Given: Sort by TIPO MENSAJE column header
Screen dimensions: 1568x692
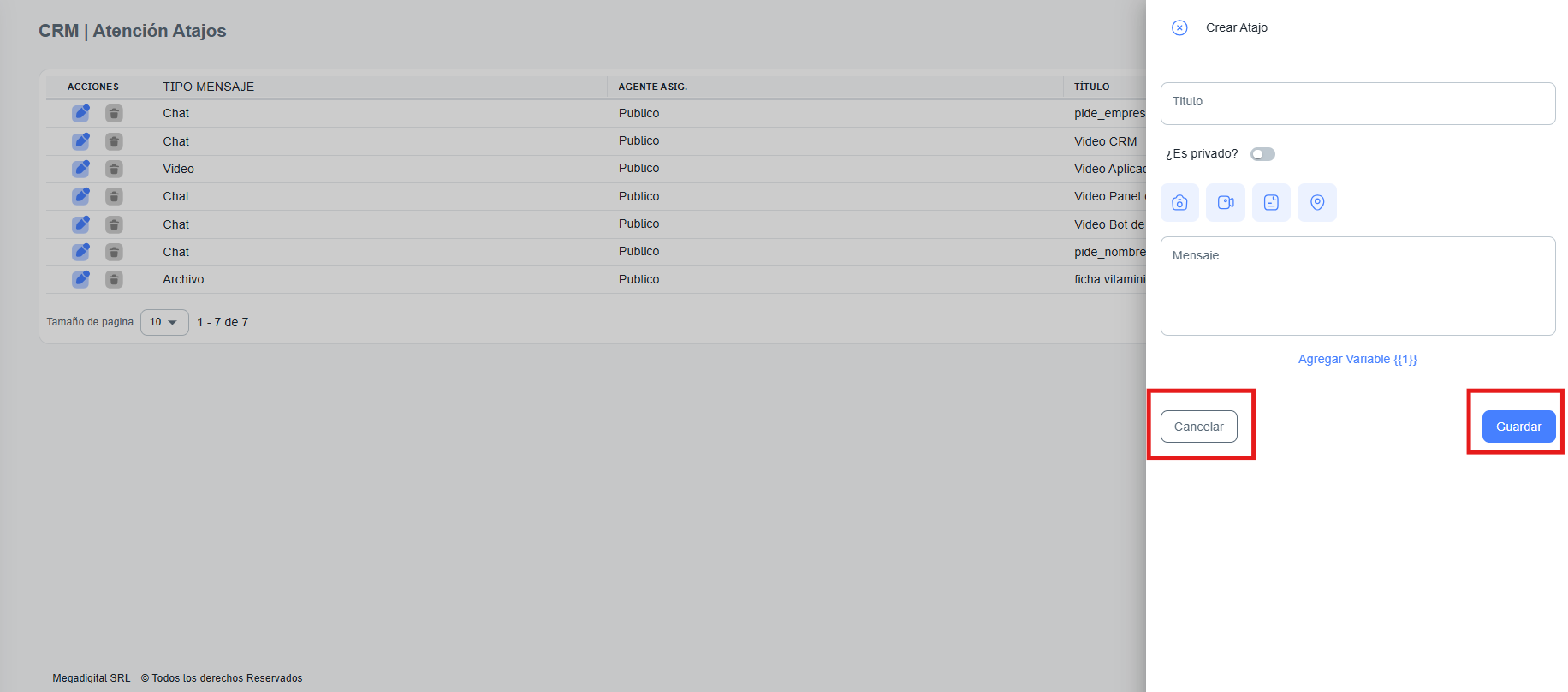Looking at the screenshot, I should point(209,86).
